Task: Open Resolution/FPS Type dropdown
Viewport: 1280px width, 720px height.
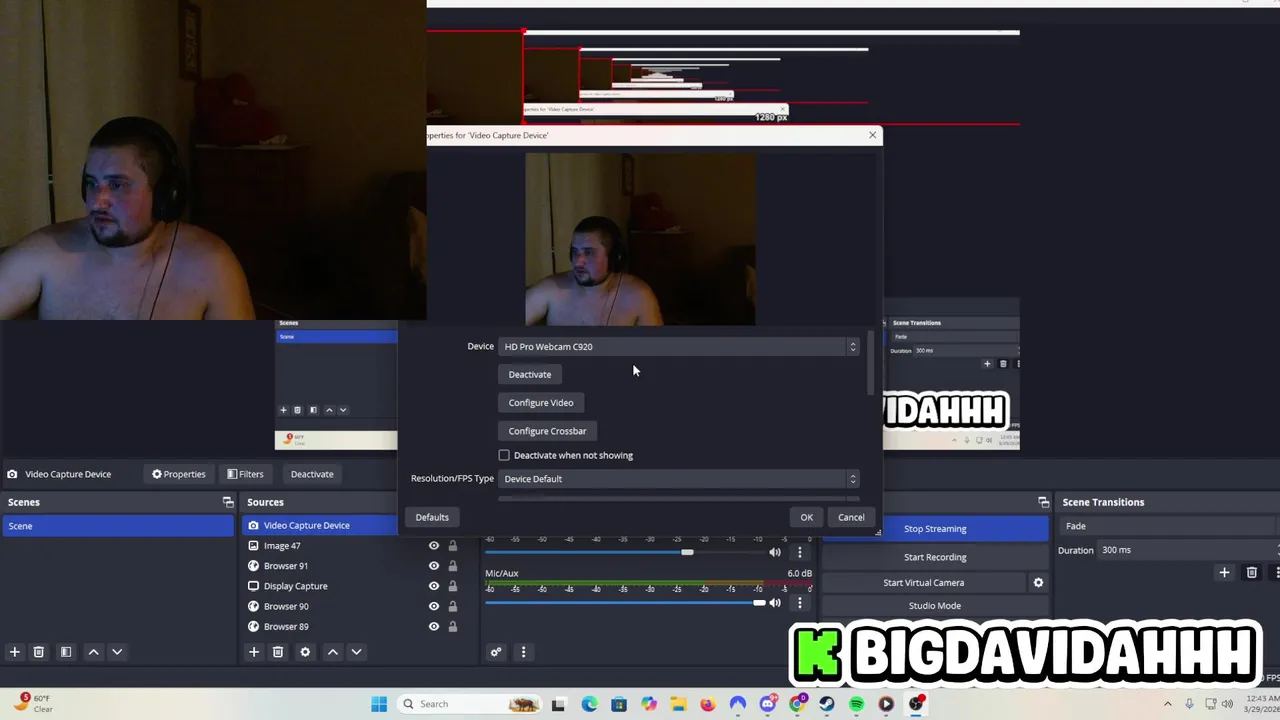Action: [679, 478]
